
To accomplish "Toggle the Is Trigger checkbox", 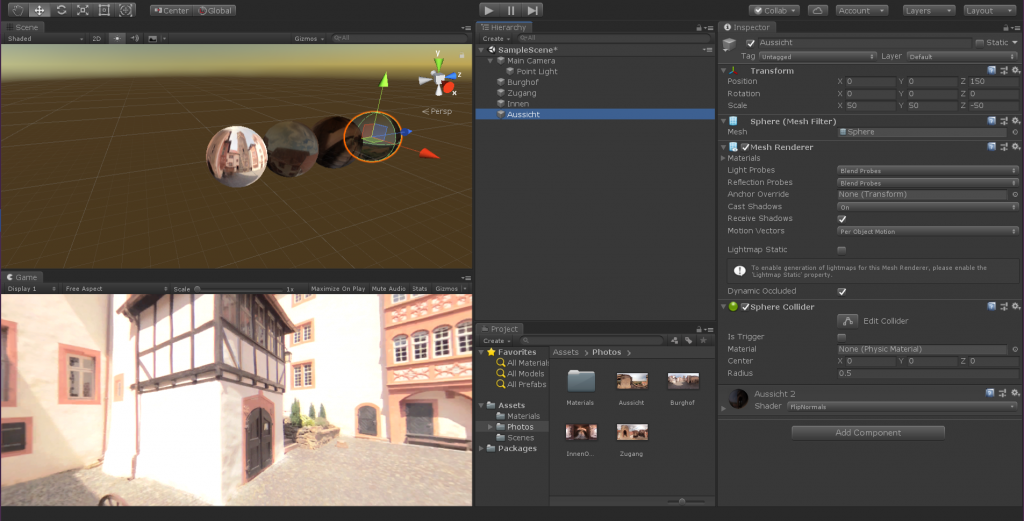I will [841, 337].
